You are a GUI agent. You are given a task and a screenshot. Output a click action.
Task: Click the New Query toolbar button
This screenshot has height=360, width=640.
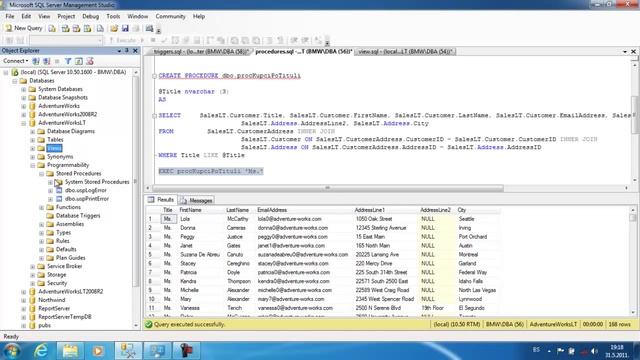pyautogui.click(x=23, y=28)
